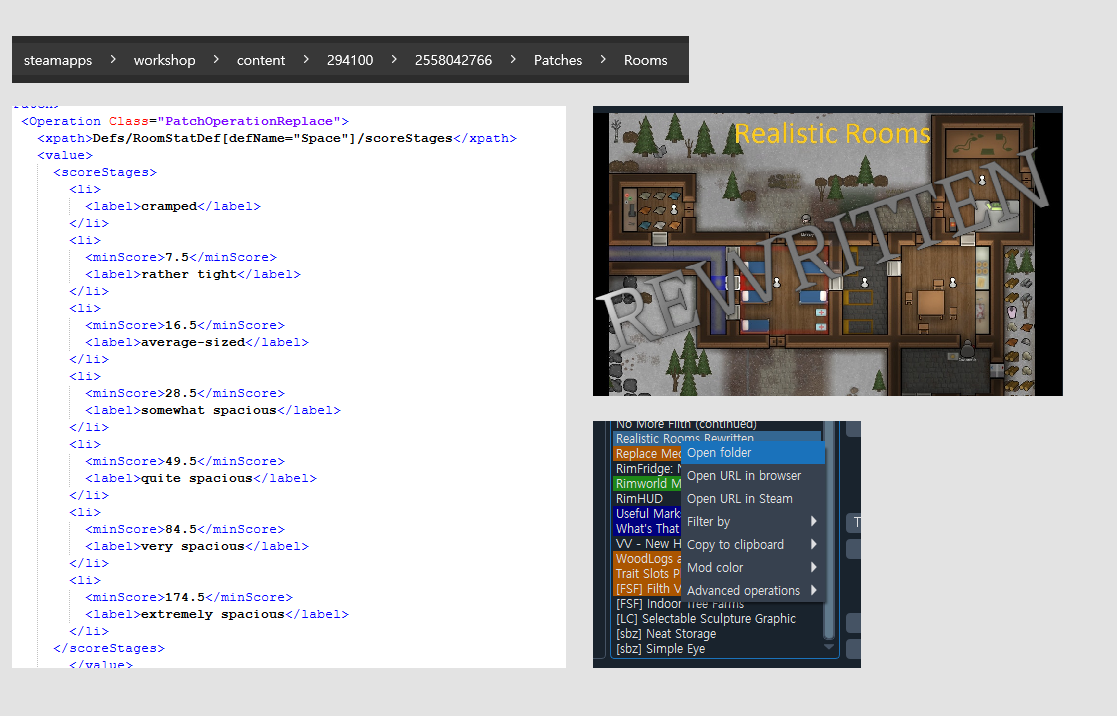The image size is (1117, 716).
Task: Select Realistic Rooms Rewritten in mod list
Action: 717,437
